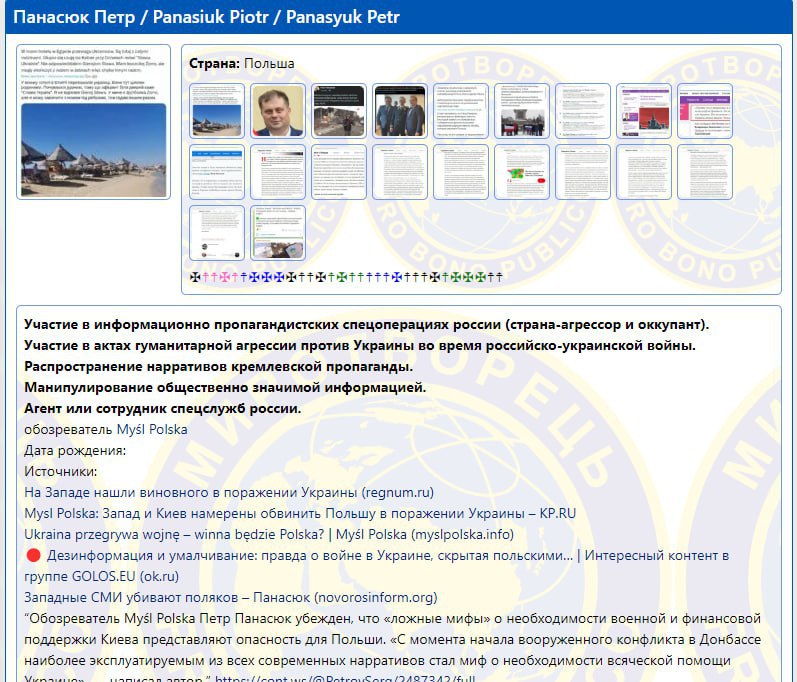Open the GOLOS.EU ok.ru disinformation link
The height and width of the screenshot is (682, 797).
tap(377, 566)
